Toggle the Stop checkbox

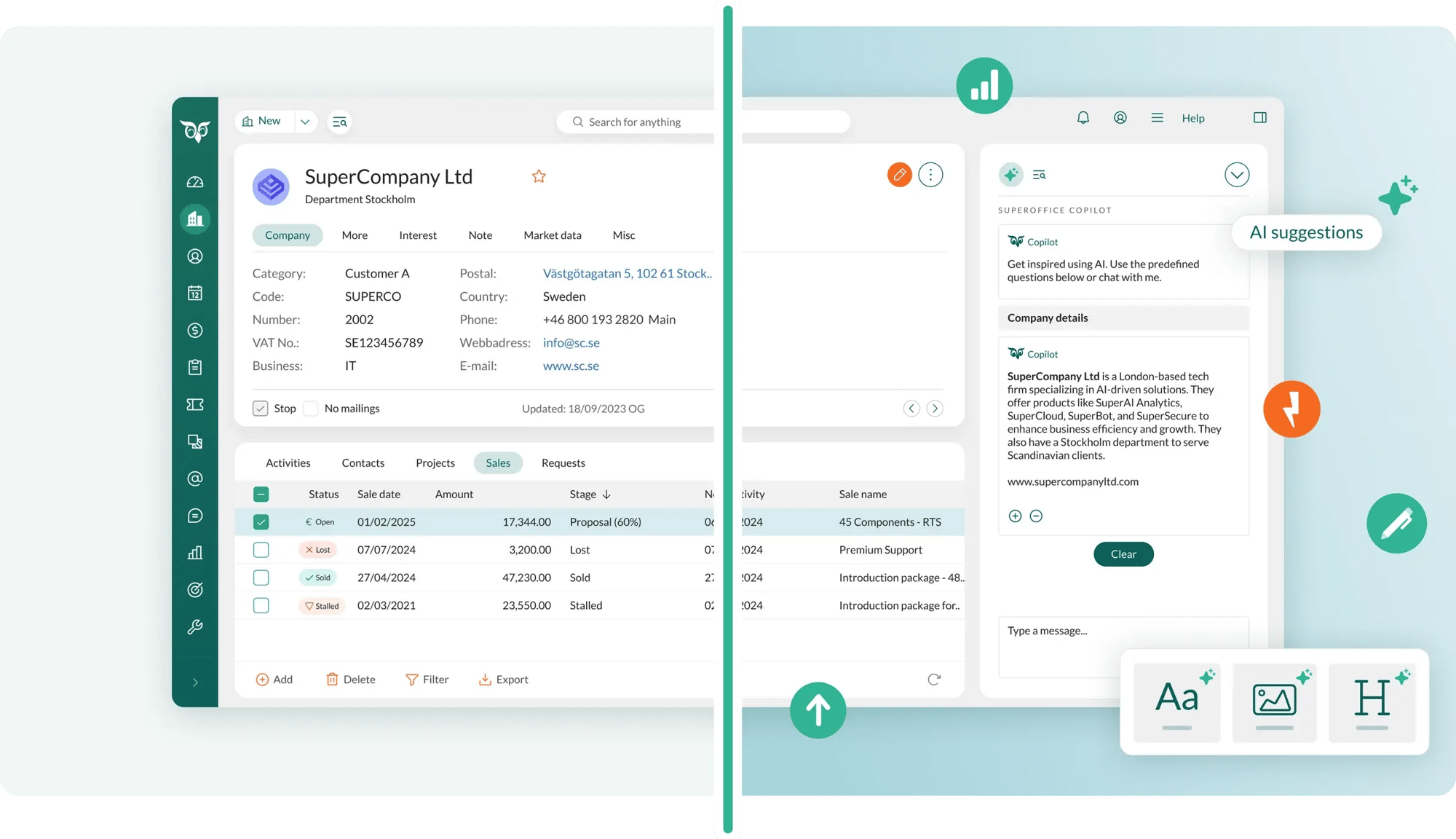(261, 409)
